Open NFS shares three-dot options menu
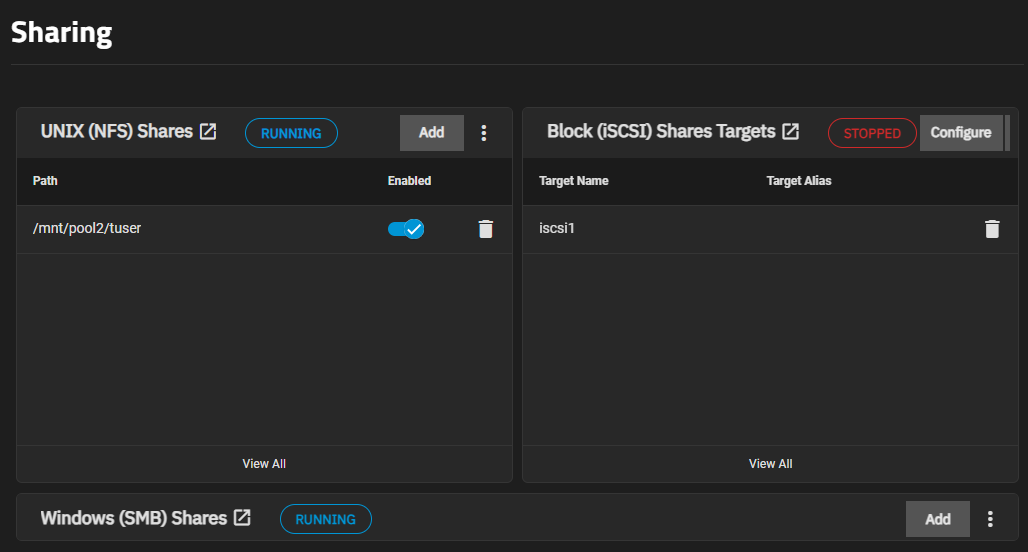 [484, 133]
